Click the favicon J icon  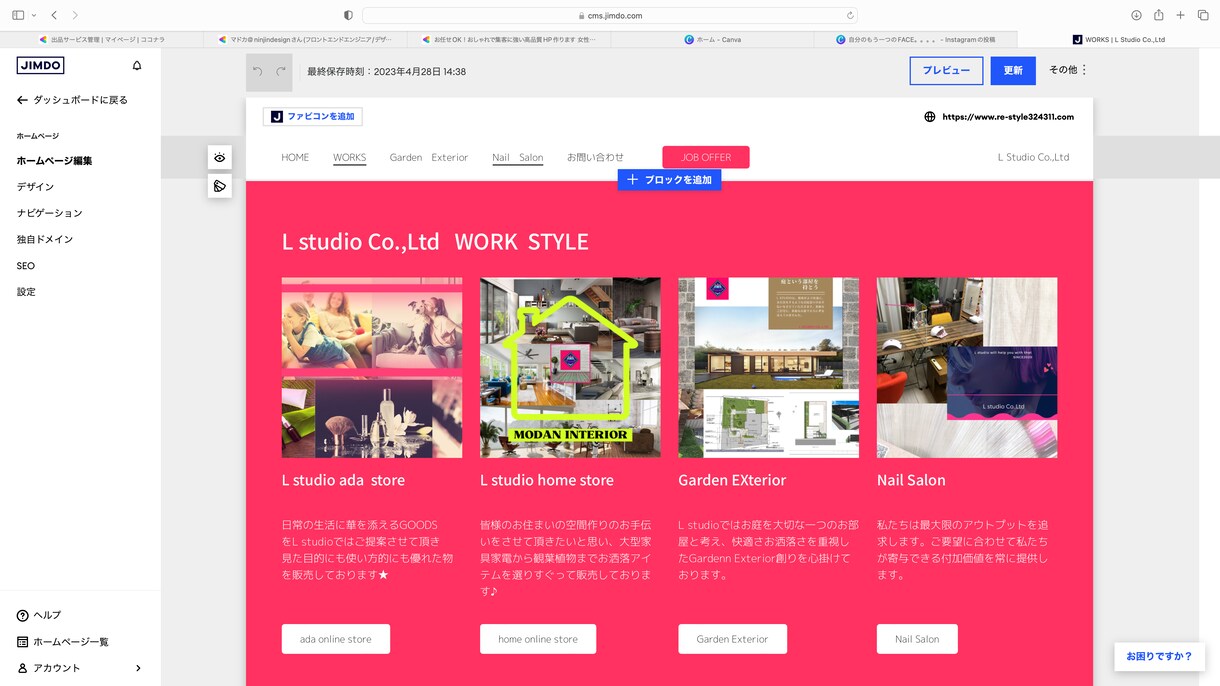click(277, 117)
